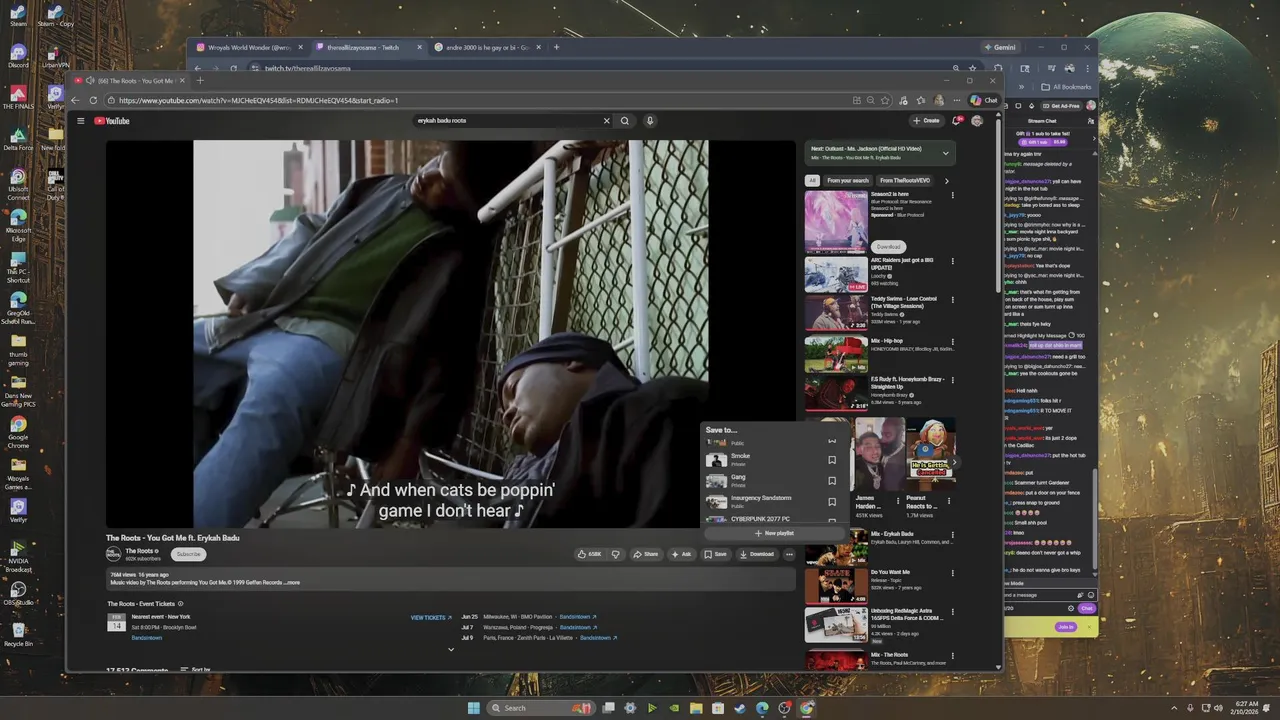Click the Save button under video
1280x720 pixels.
(715, 554)
